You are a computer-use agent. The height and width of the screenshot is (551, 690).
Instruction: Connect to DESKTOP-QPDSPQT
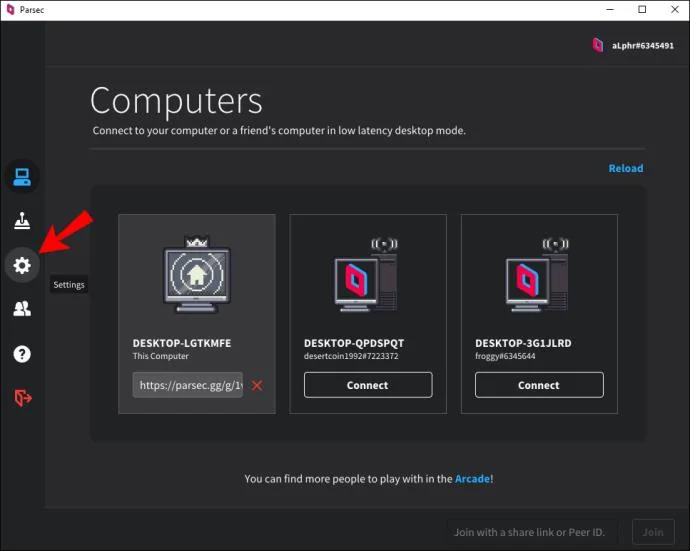click(368, 385)
